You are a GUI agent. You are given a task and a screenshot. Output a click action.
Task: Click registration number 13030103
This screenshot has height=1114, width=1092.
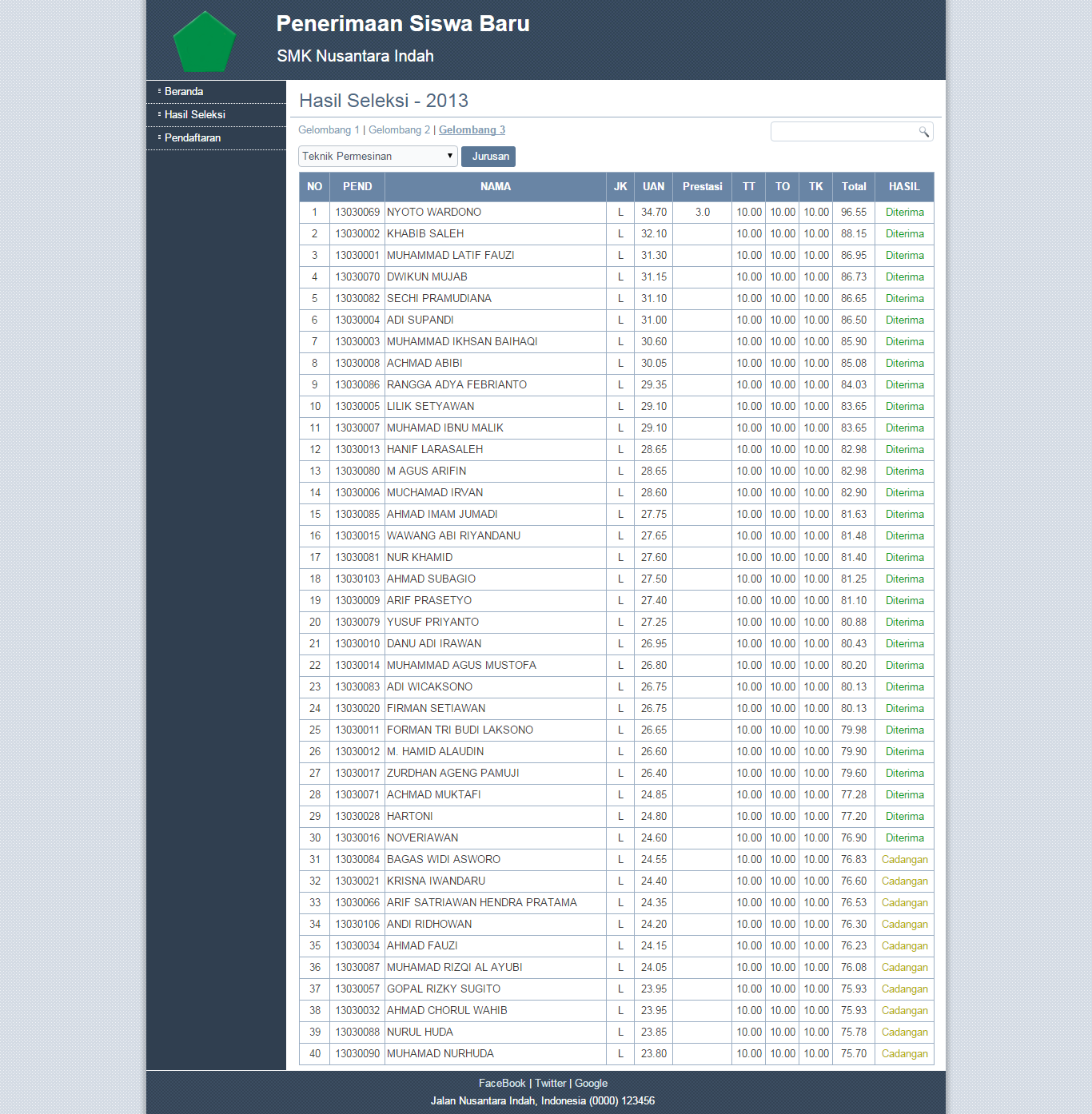click(x=357, y=579)
